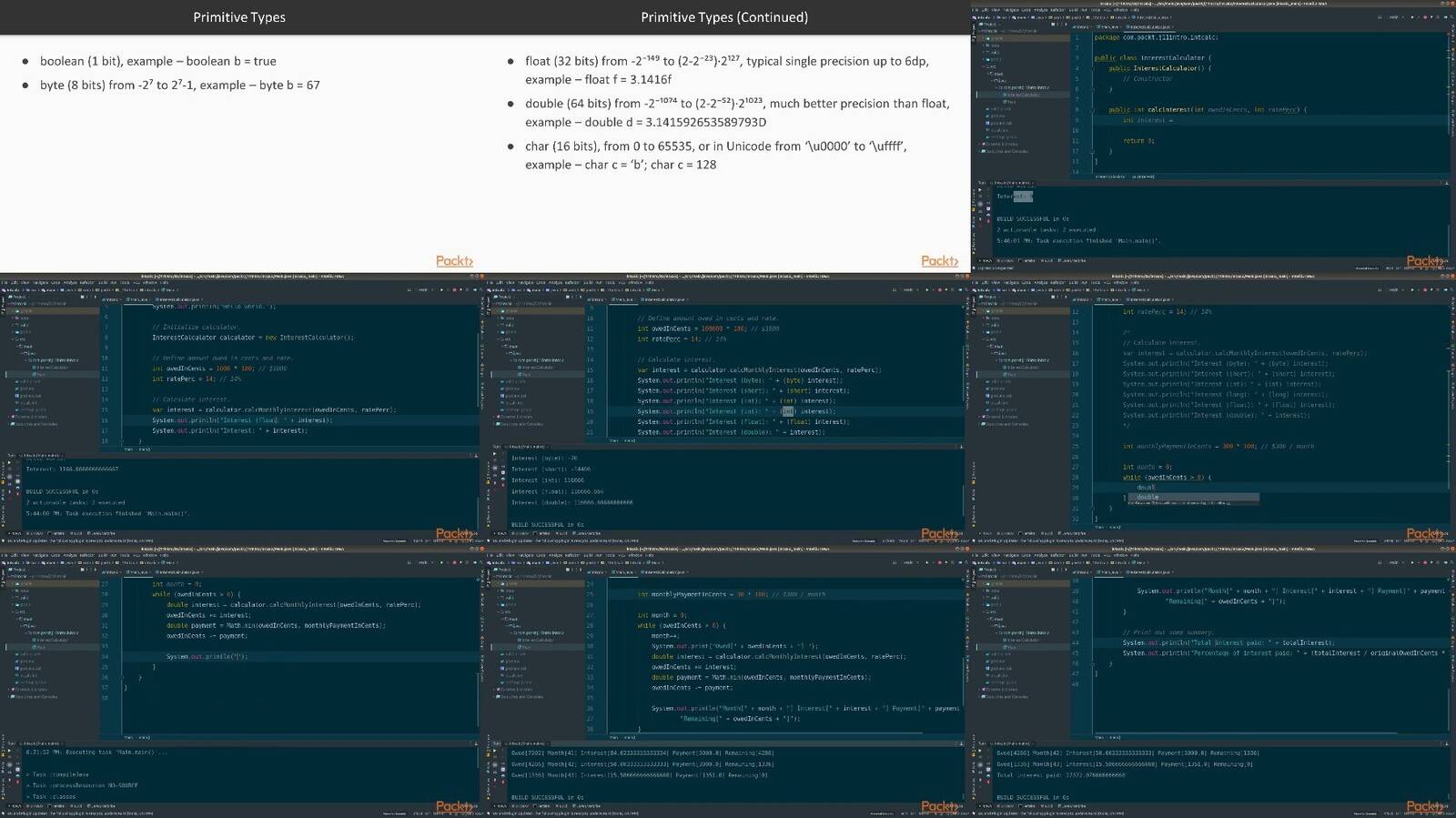
Task: Open the Primitive Types slide thumbnail
Action: point(242,136)
